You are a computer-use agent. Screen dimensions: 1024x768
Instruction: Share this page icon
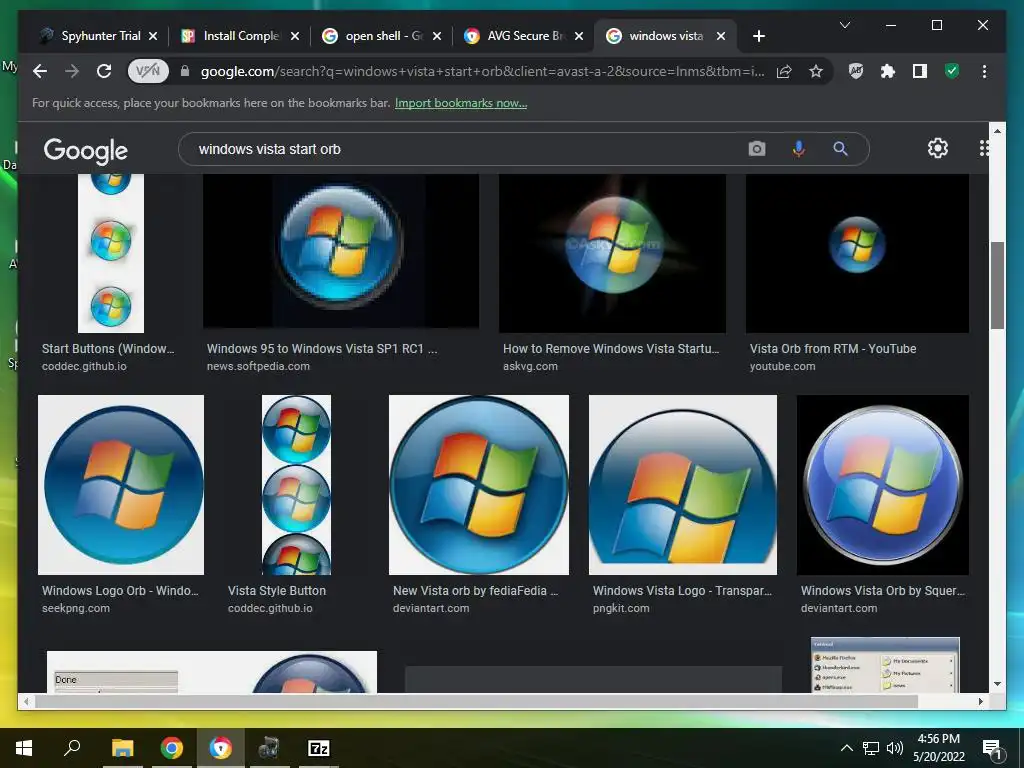[x=784, y=71]
